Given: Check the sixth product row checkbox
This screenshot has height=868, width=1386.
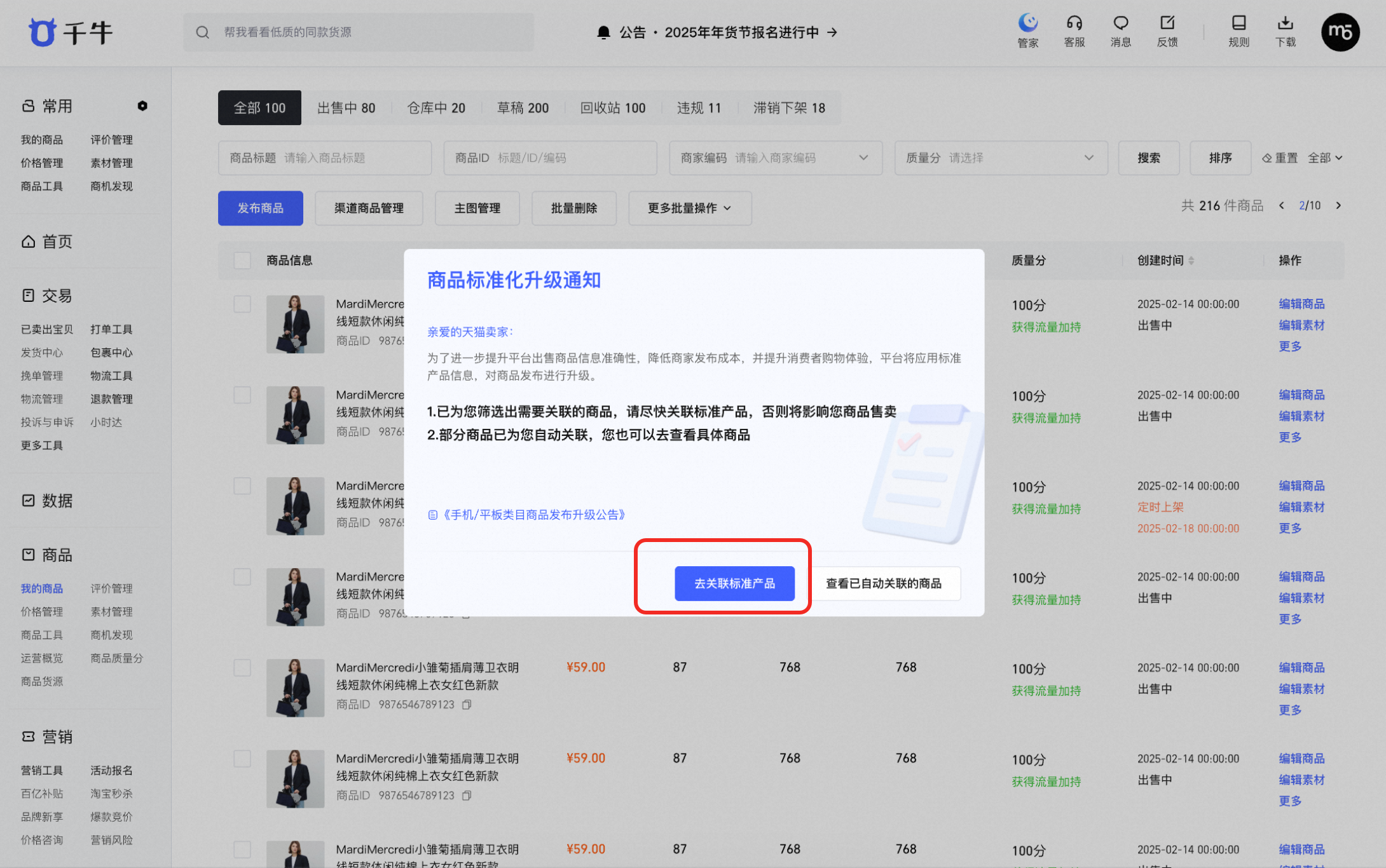Looking at the screenshot, I should click(x=242, y=759).
